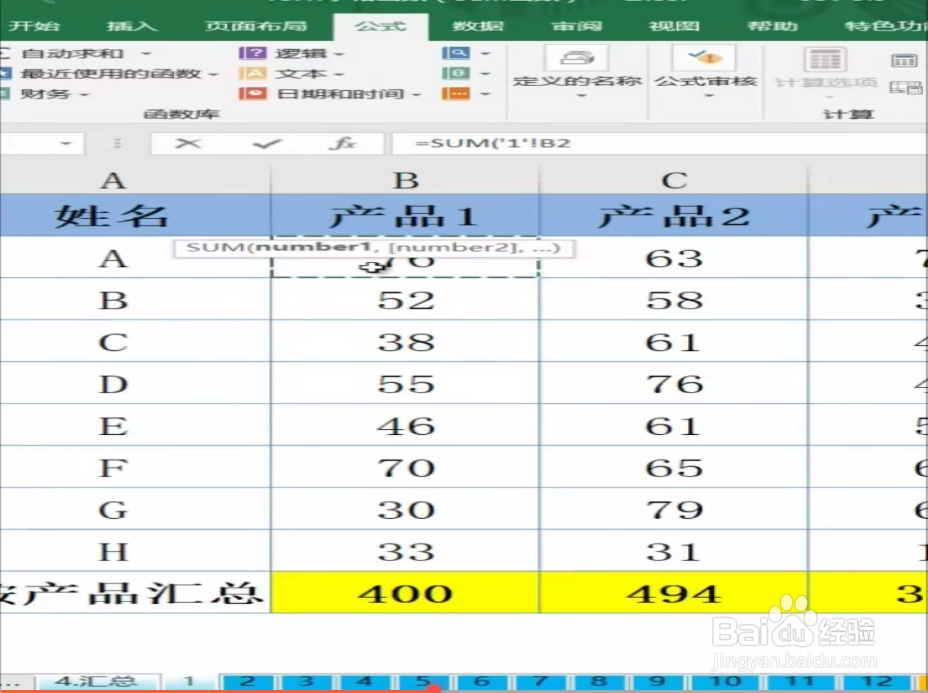Select column B header
The image size is (928, 693).
(405, 180)
